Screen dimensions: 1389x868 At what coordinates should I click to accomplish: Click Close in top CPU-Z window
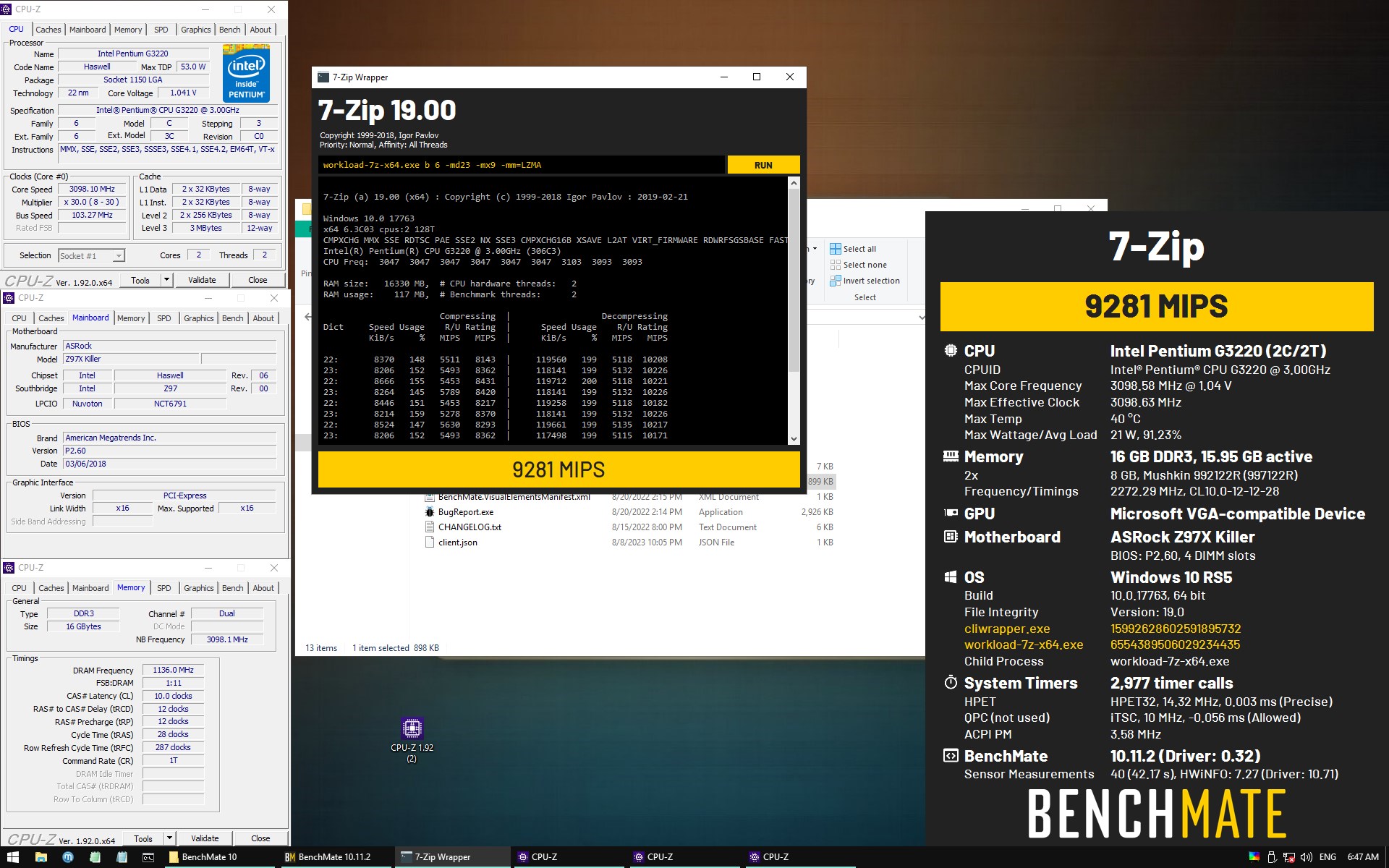(258, 280)
